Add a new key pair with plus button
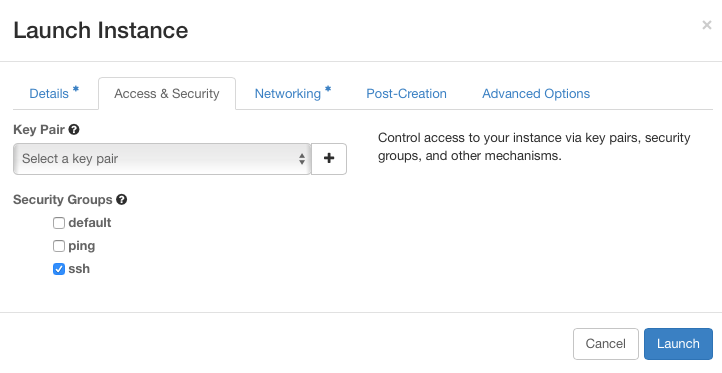 tap(329, 159)
